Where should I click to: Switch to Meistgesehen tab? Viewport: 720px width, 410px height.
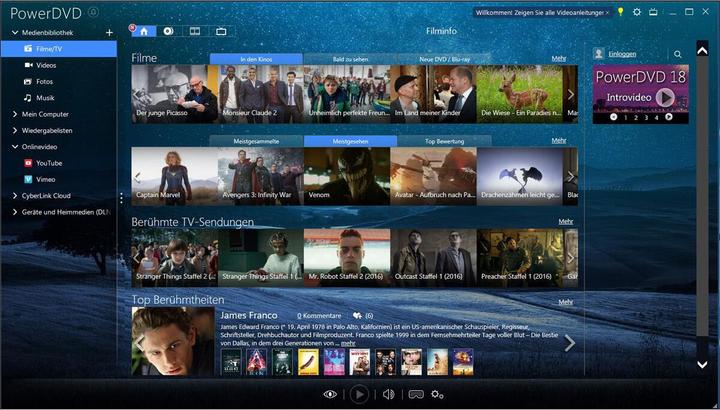click(x=350, y=141)
